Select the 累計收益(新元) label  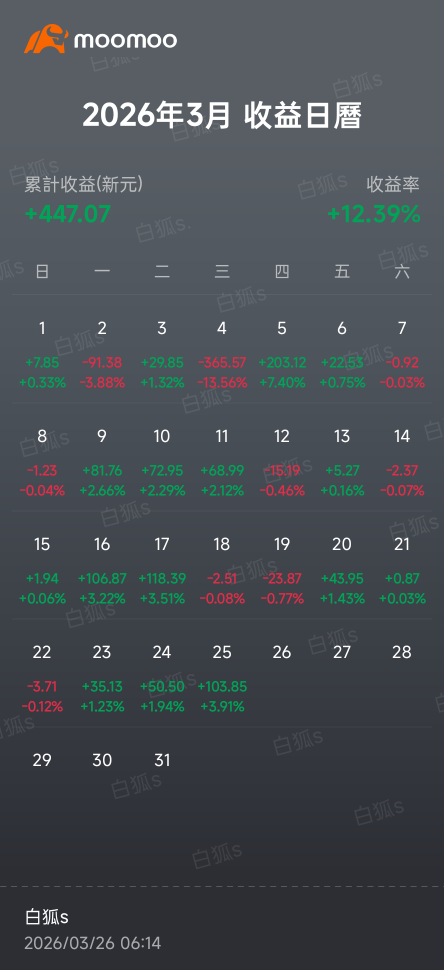click(x=83, y=184)
